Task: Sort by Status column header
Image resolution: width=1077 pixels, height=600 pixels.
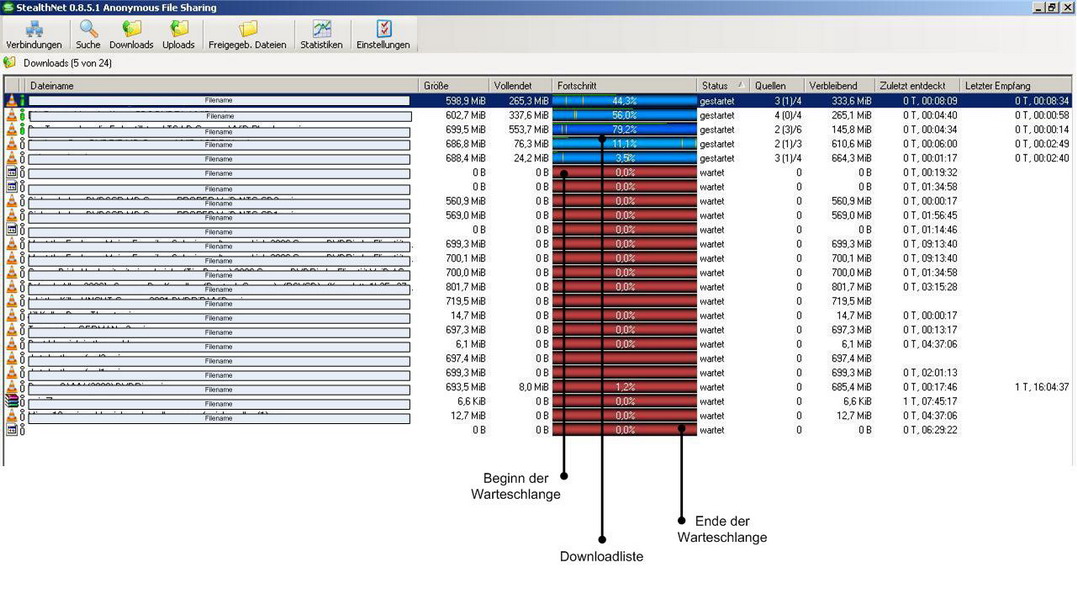Action: tap(723, 86)
